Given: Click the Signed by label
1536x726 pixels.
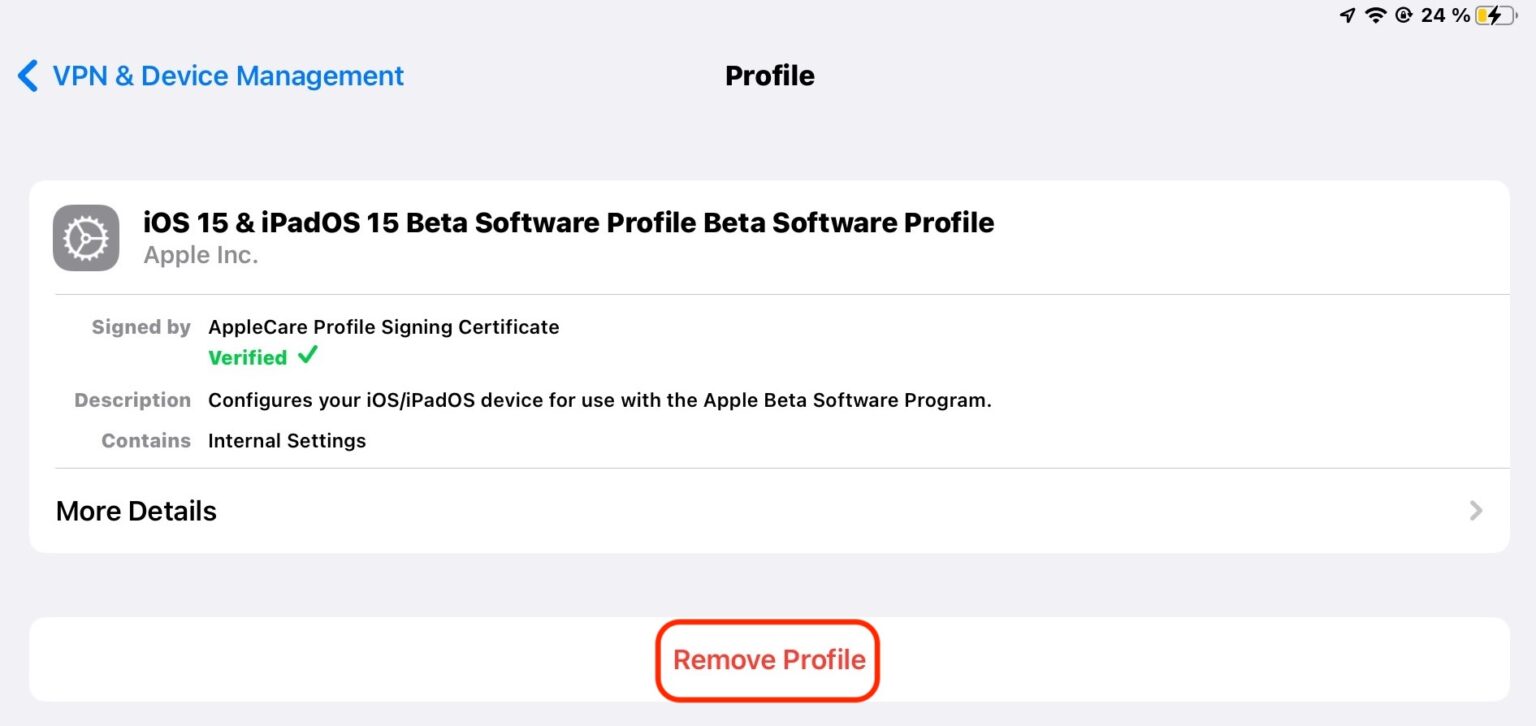Looking at the screenshot, I should [141, 327].
